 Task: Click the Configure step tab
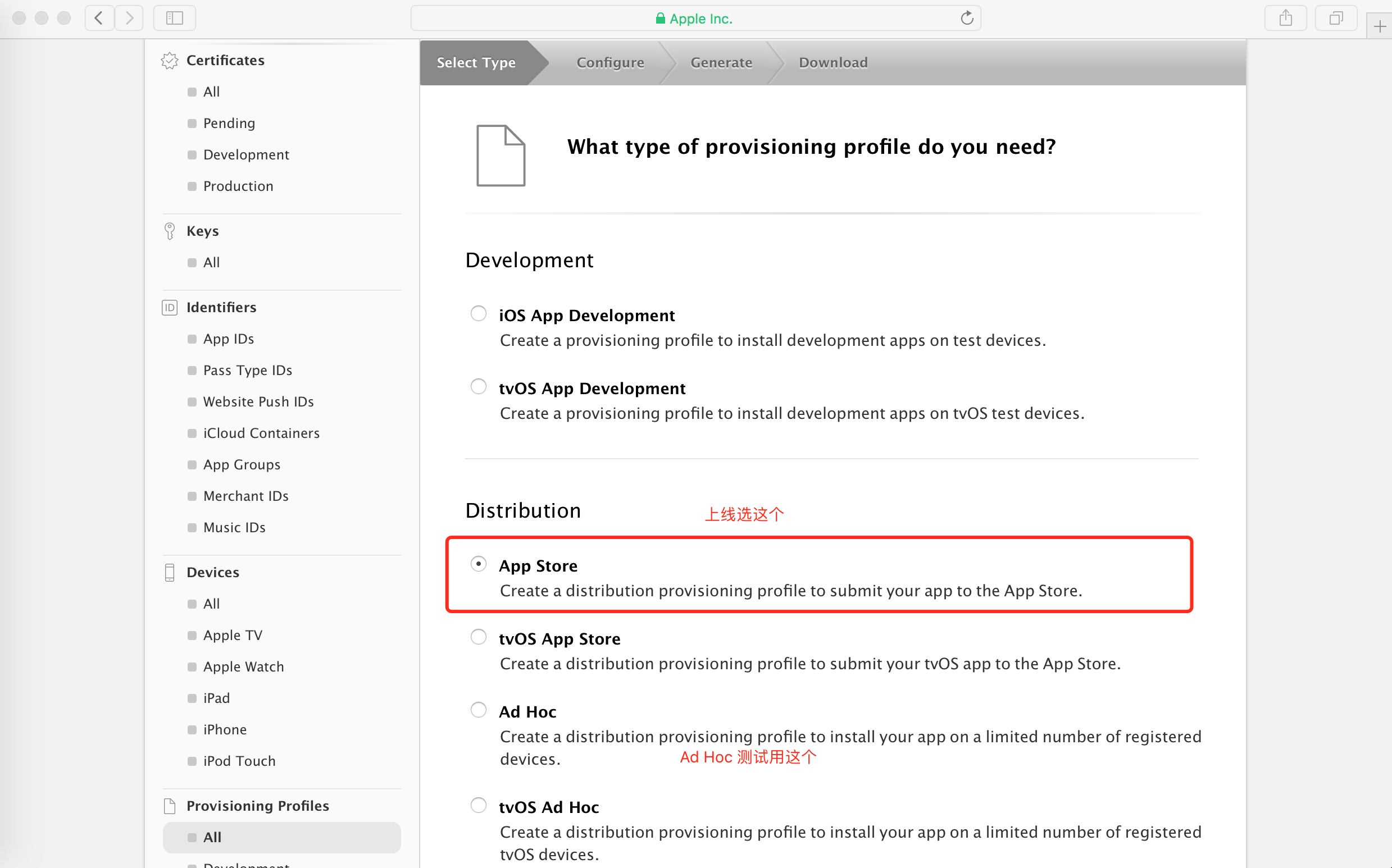click(x=611, y=62)
